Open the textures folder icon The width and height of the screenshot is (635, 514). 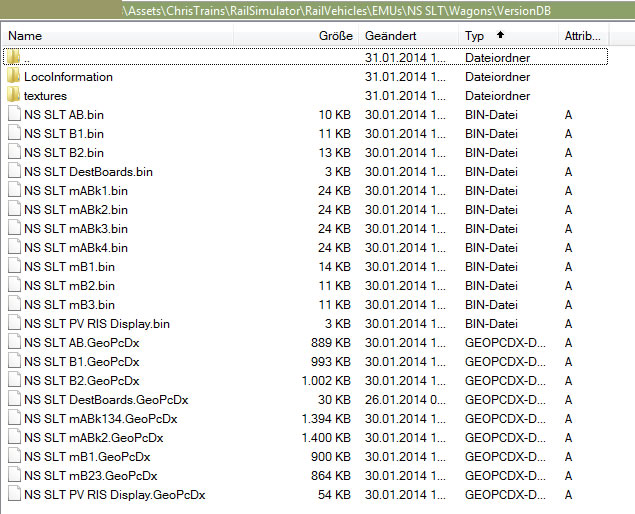[x=13, y=95]
